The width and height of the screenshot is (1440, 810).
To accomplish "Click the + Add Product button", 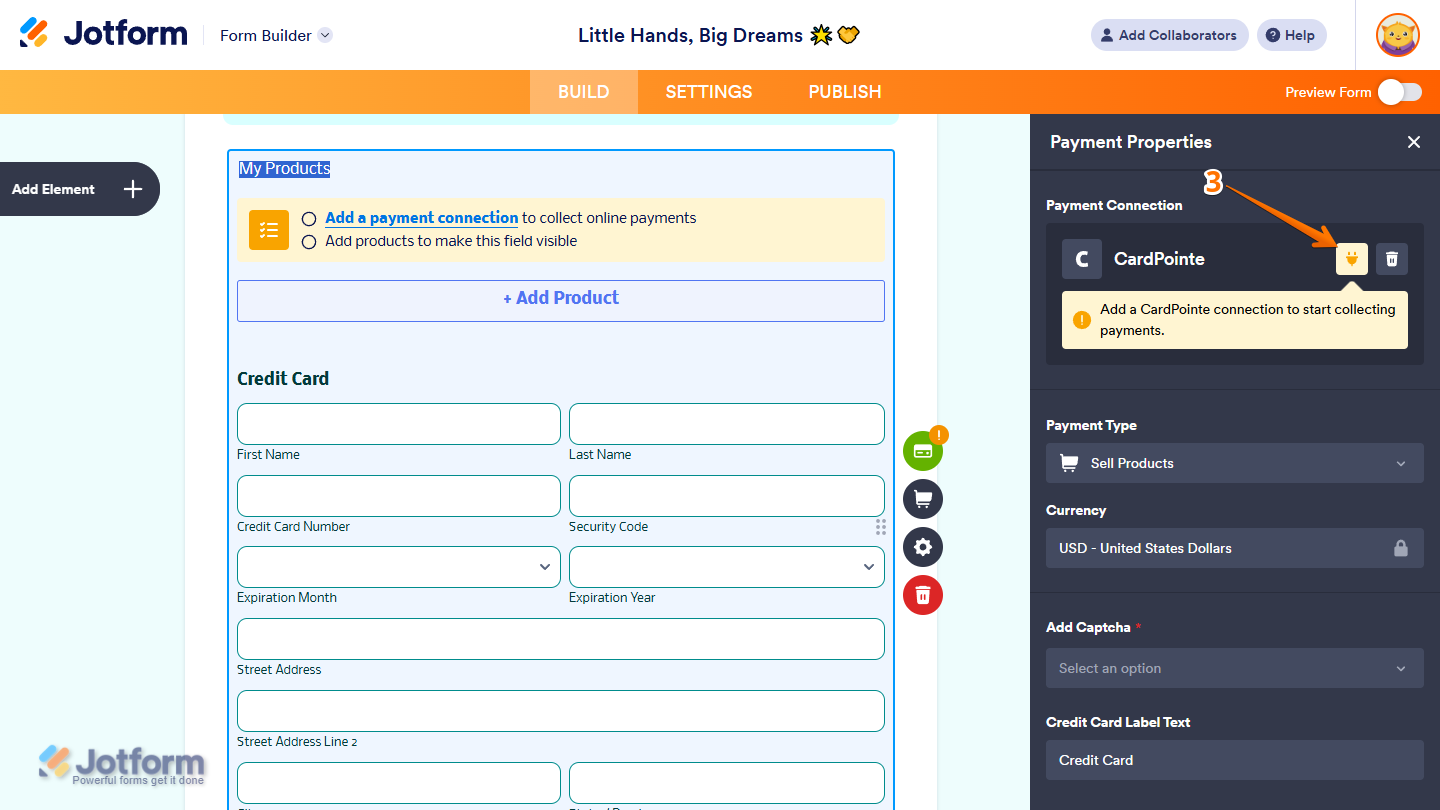I will pos(561,301).
